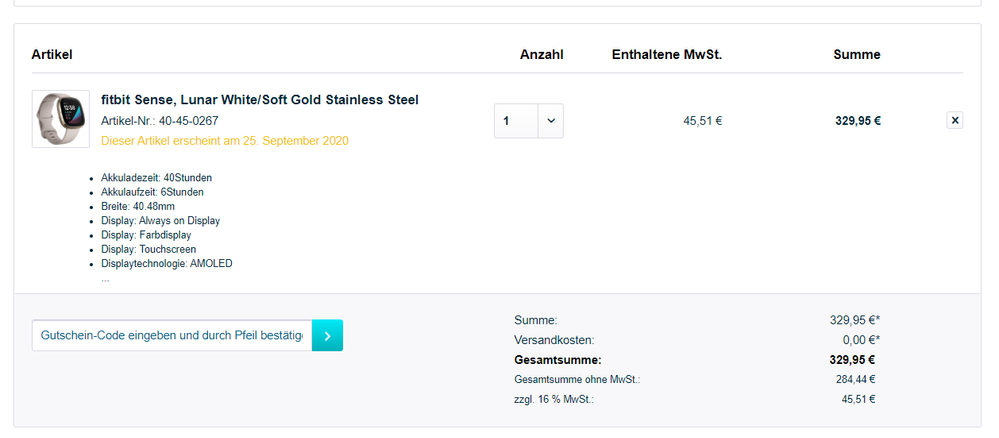The width and height of the screenshot is (999, 438).
Task: Click 'Gesamtsumme ohne MwSt.' value 284,44 €
Action: (856, 379)
